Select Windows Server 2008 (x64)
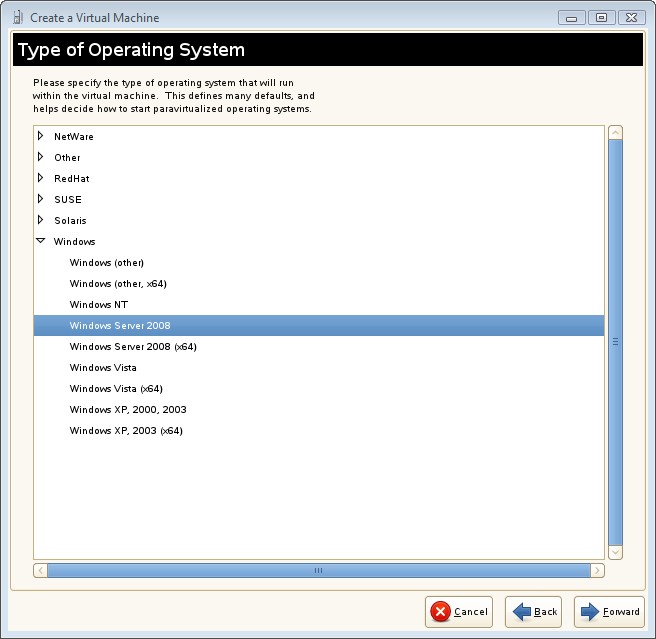Image resolution: width=656 pixels, height=639 pixels. coord(133,347)
